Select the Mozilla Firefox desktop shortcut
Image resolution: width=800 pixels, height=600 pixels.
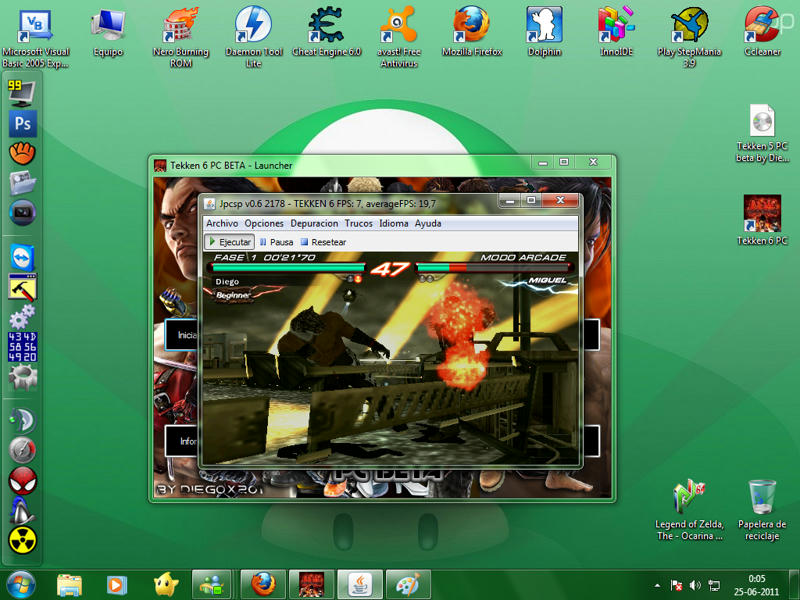472,33
